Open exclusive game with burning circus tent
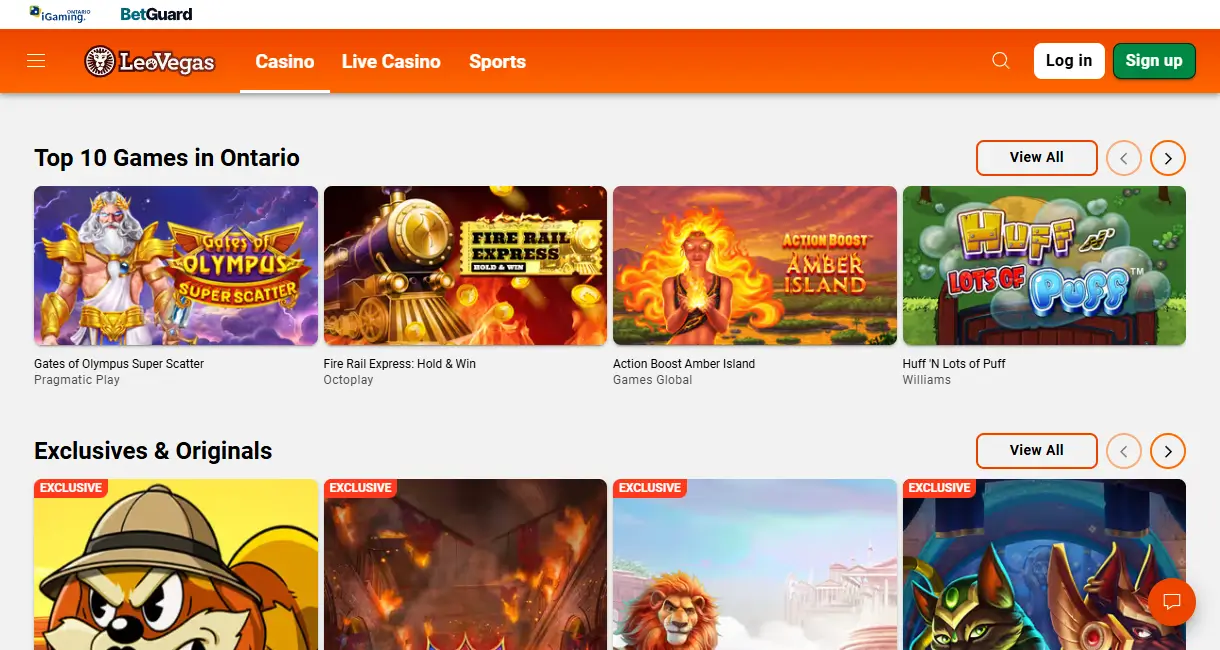 pos(465,564)
